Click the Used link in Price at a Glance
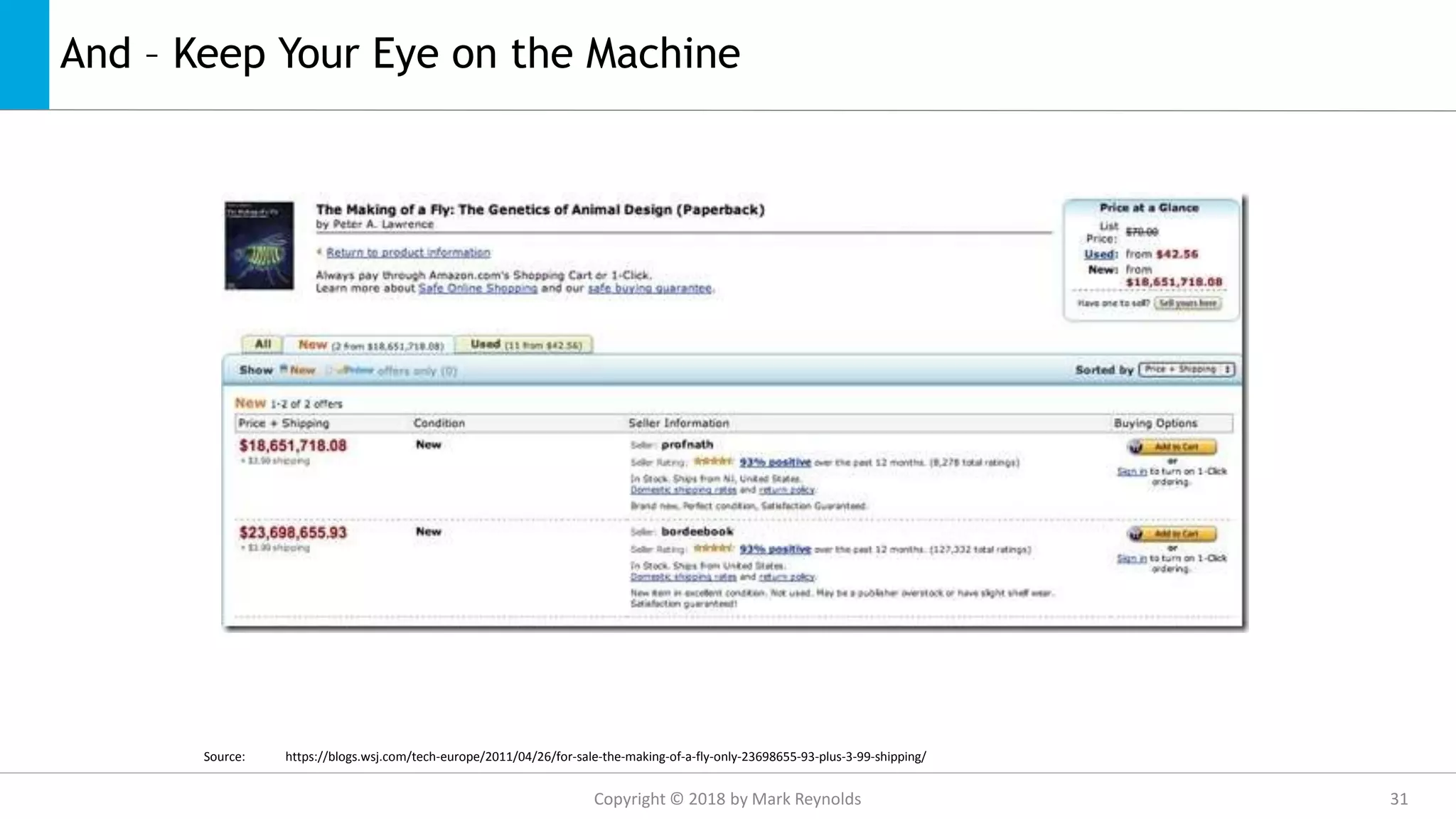The width and height of the screenshot is (1456, 819). 1101,254
